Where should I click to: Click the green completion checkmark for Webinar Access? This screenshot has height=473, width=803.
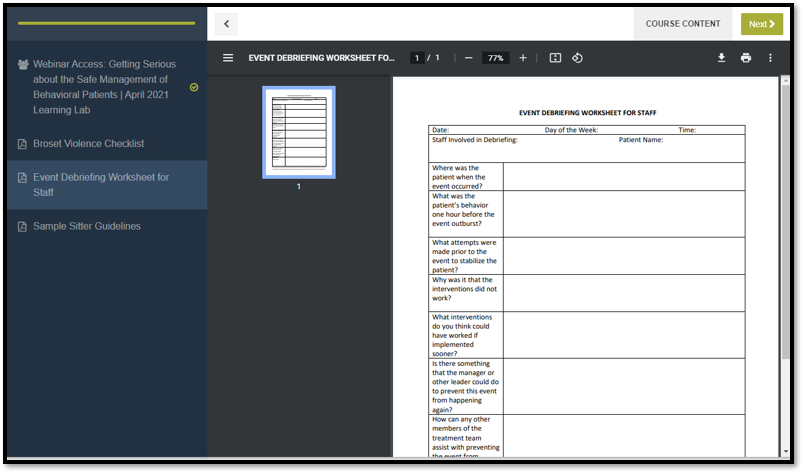[x=194, y=87]
